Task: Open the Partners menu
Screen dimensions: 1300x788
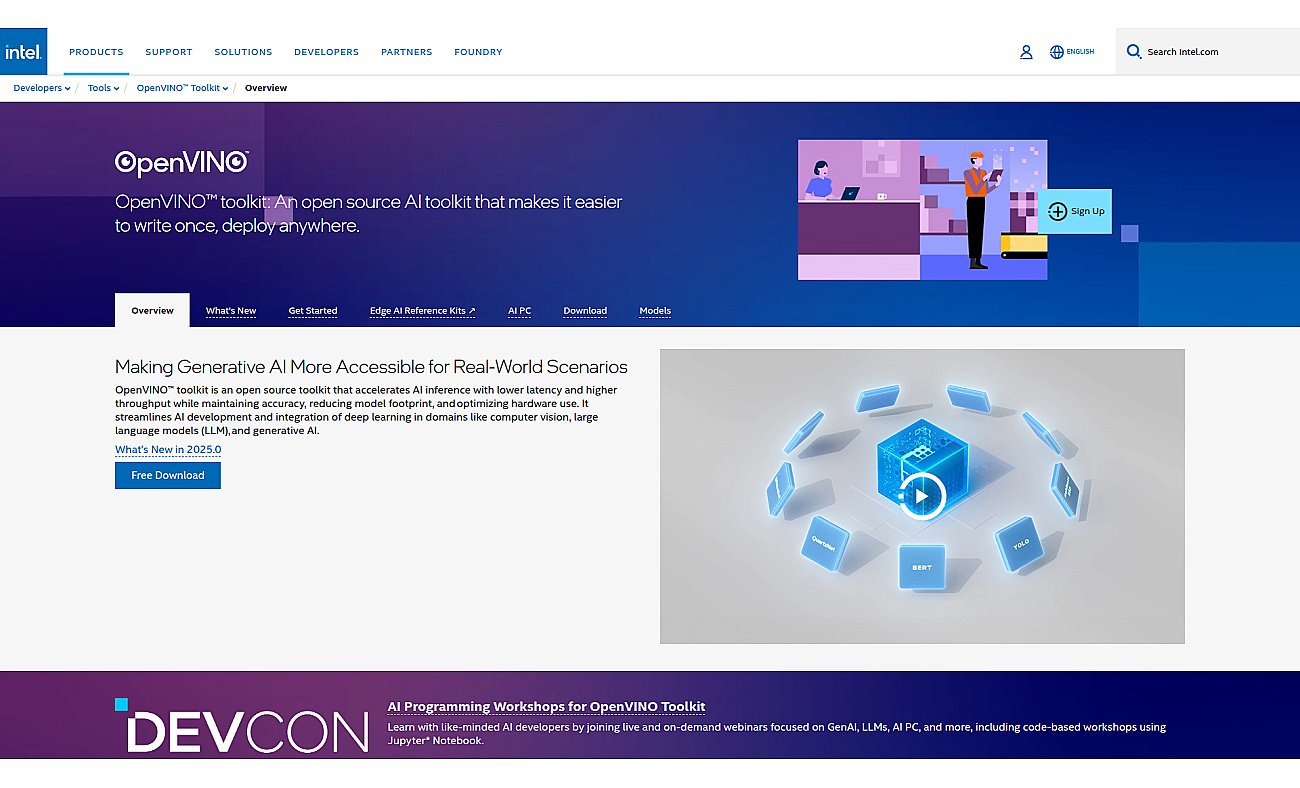Action: tap(407, 52)
